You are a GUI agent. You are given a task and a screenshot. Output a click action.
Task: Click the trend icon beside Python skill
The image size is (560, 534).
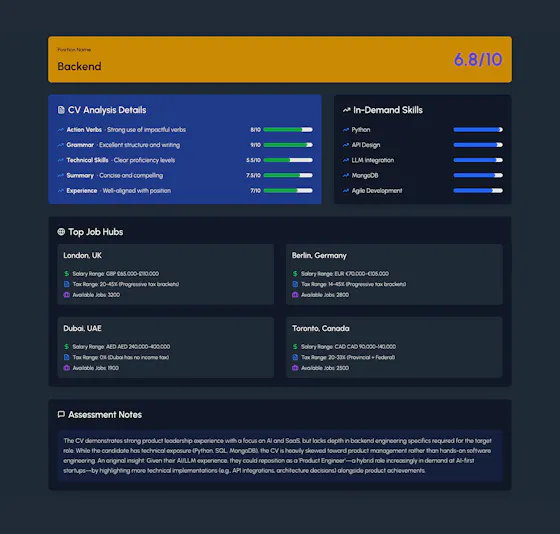click(345, 130)
